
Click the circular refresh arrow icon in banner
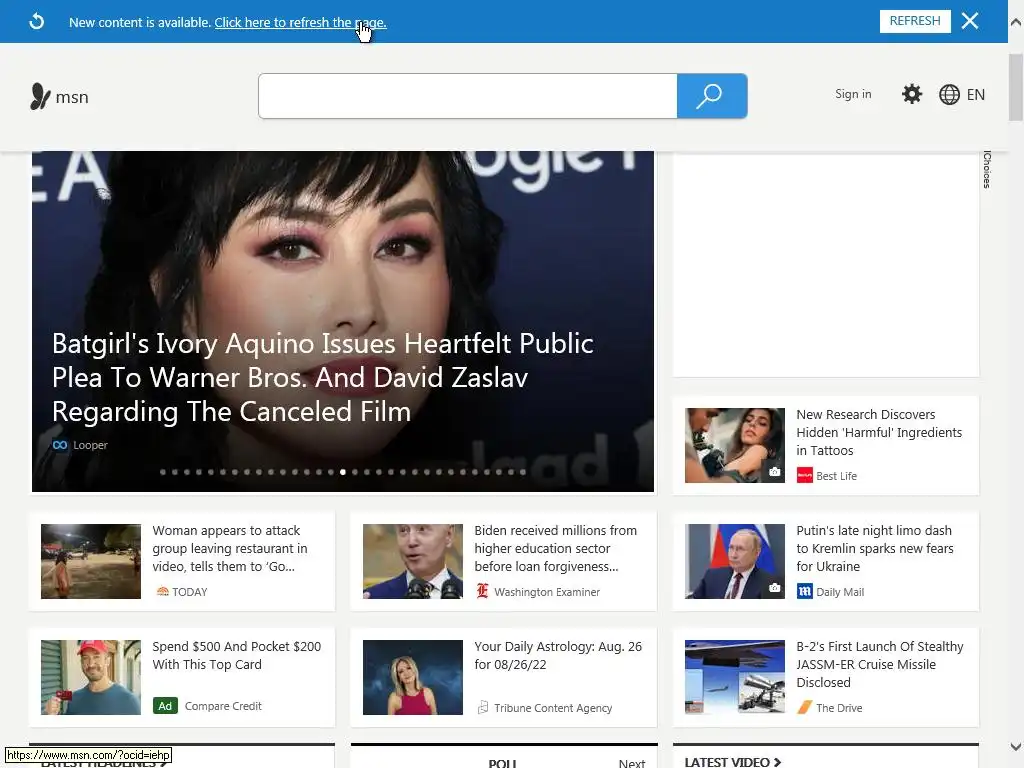point(37,22)
